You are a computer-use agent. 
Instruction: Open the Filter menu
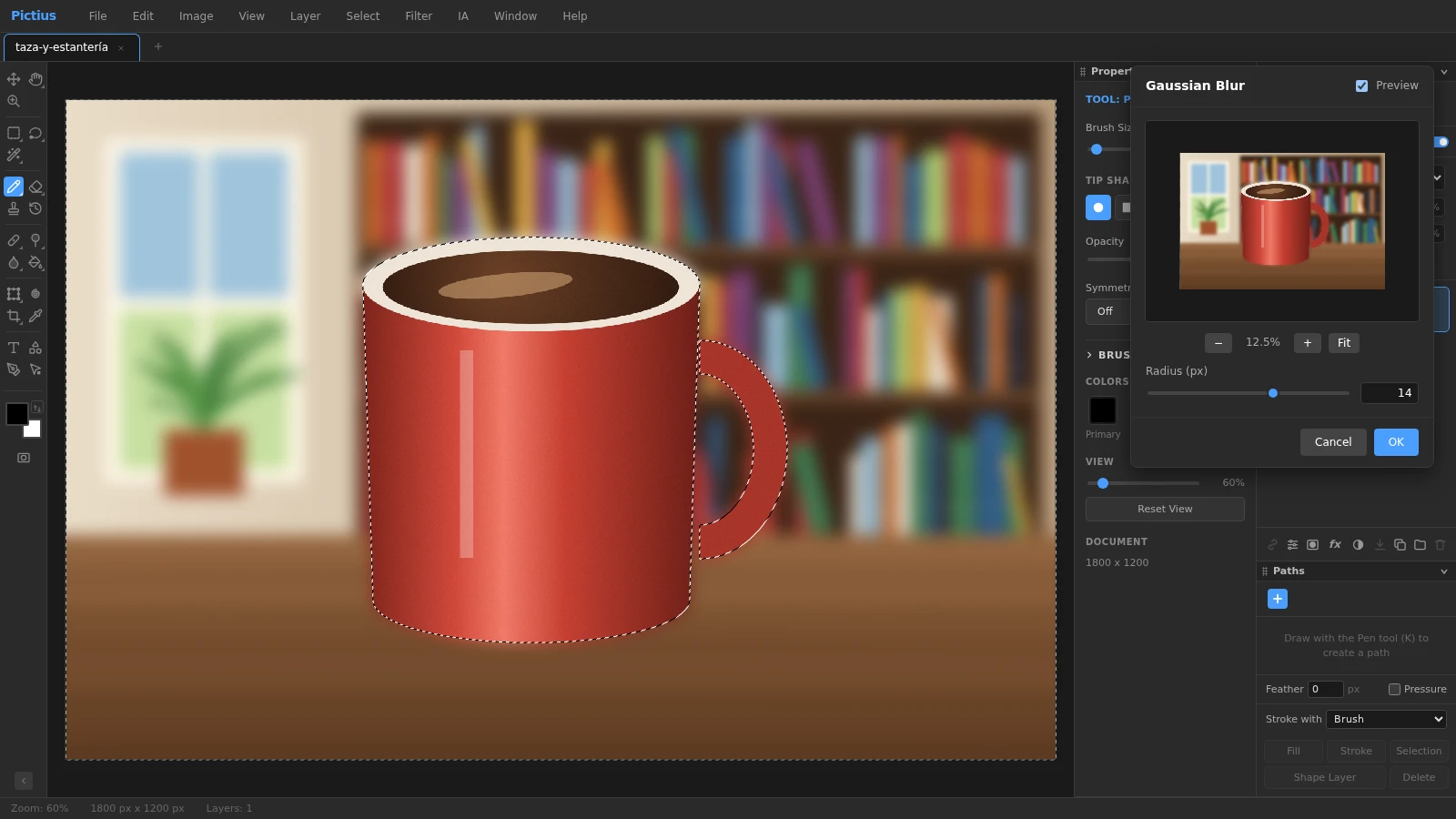[419, 16]
